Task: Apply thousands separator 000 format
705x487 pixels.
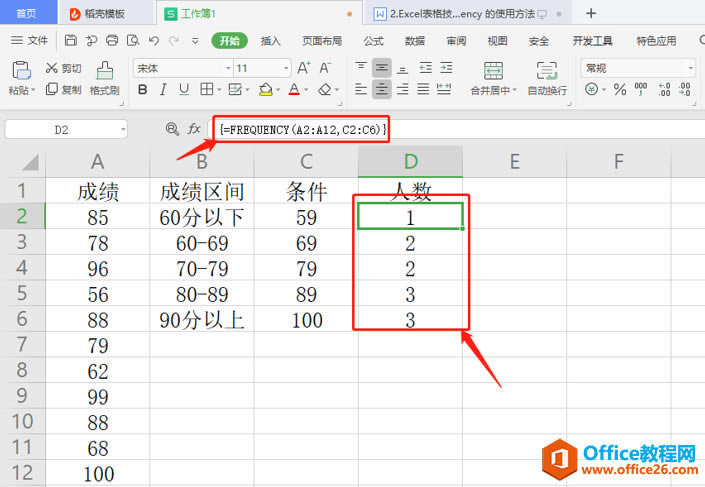Action: [x=641, y=89]
